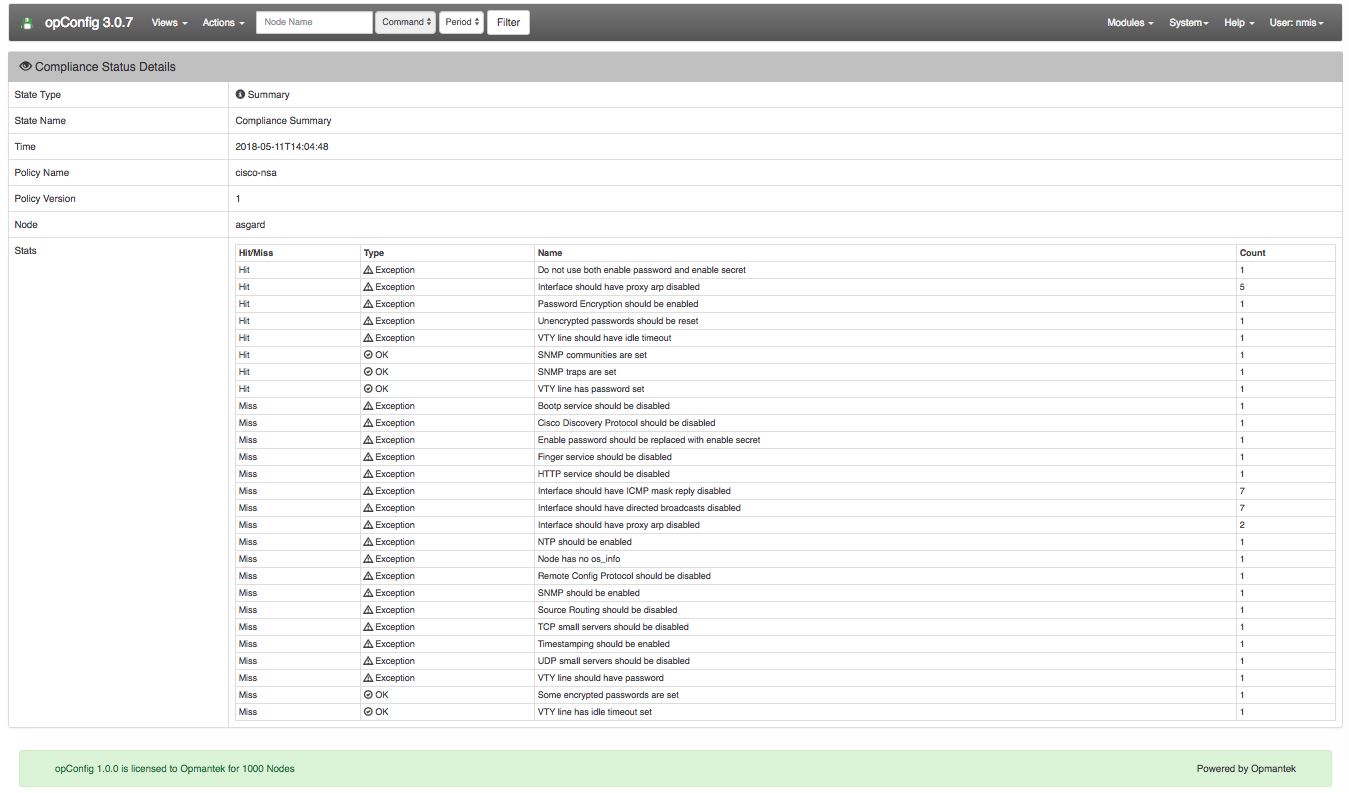Click OK check icon for SNMP communities are set
This screenshot has height=793, width=1349.
click(368, 355)
